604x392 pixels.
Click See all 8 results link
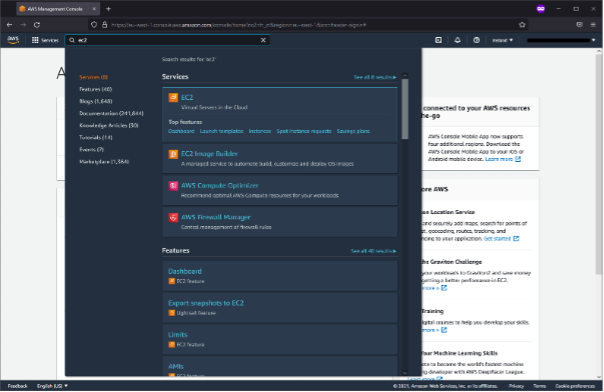(x=375, y=77)
